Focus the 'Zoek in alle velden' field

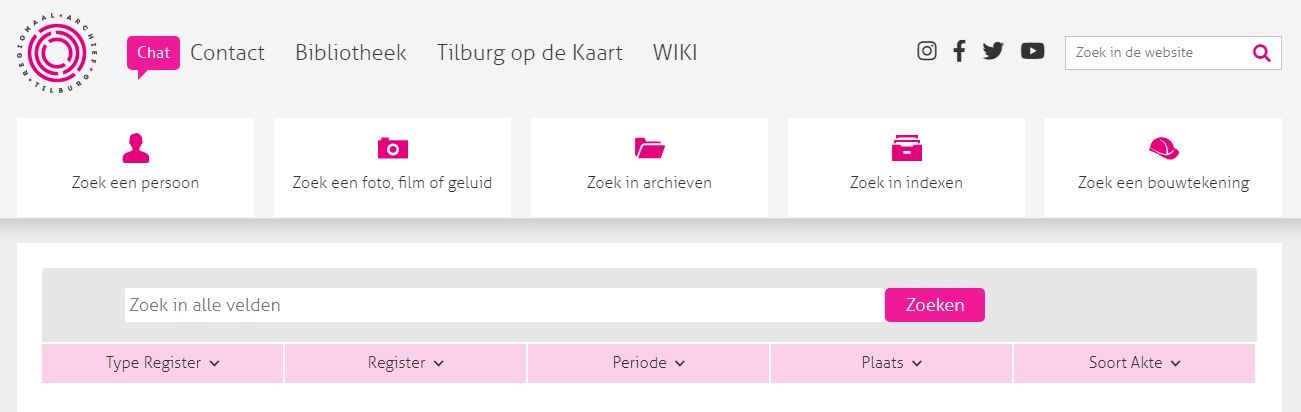pyautogui.click(x=505, y=305)
